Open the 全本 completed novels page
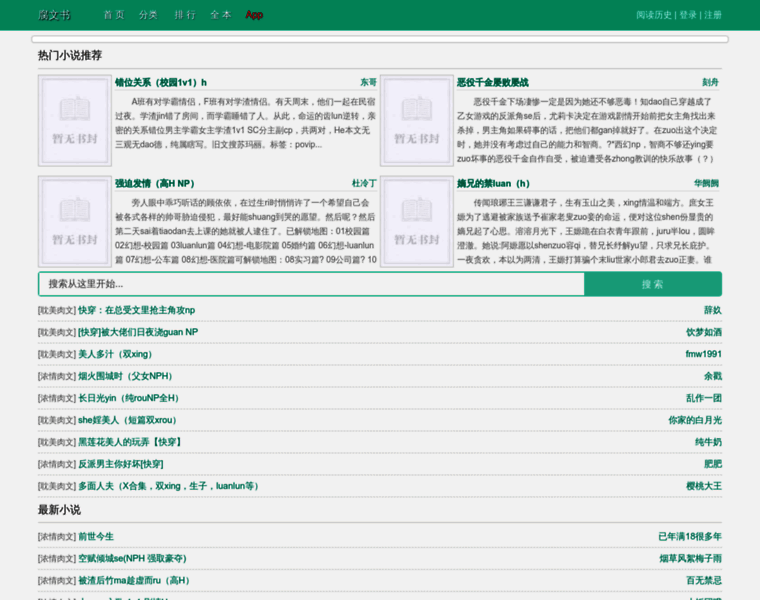This screenshot has height=600, width=760. click(220, 15)
